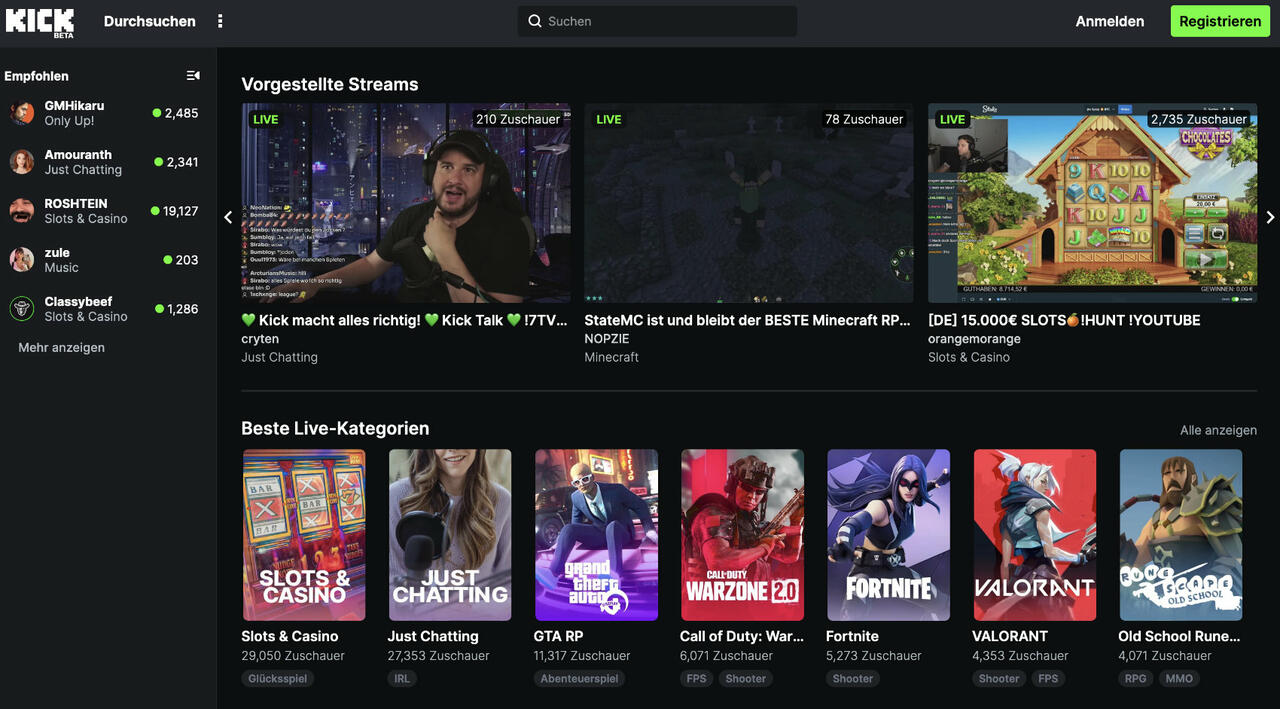
Task: Go to previous featured streams arrow
Action: pyautogui.click(x=228, y=217)
